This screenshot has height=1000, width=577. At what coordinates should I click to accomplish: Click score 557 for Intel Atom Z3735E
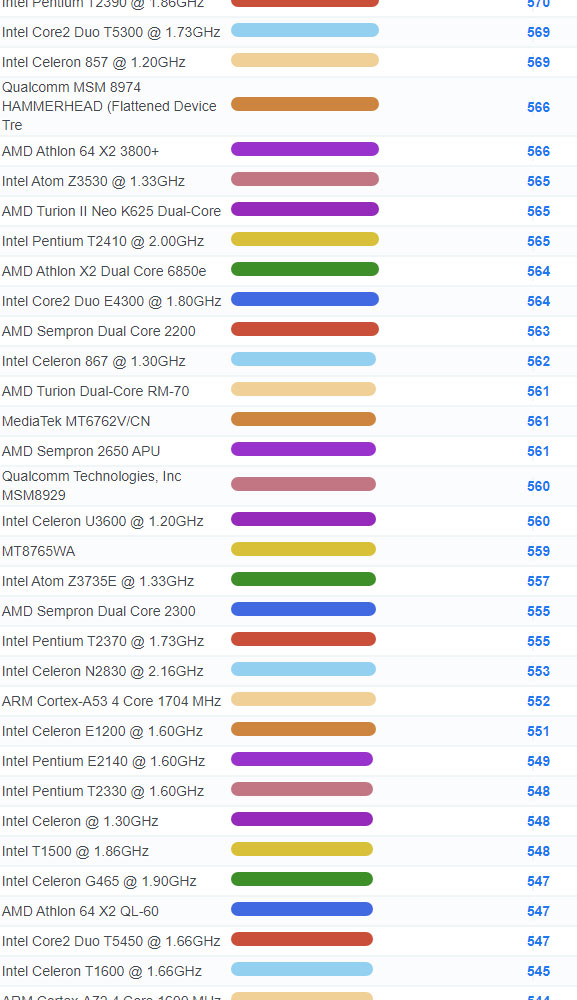click(538, 581)
